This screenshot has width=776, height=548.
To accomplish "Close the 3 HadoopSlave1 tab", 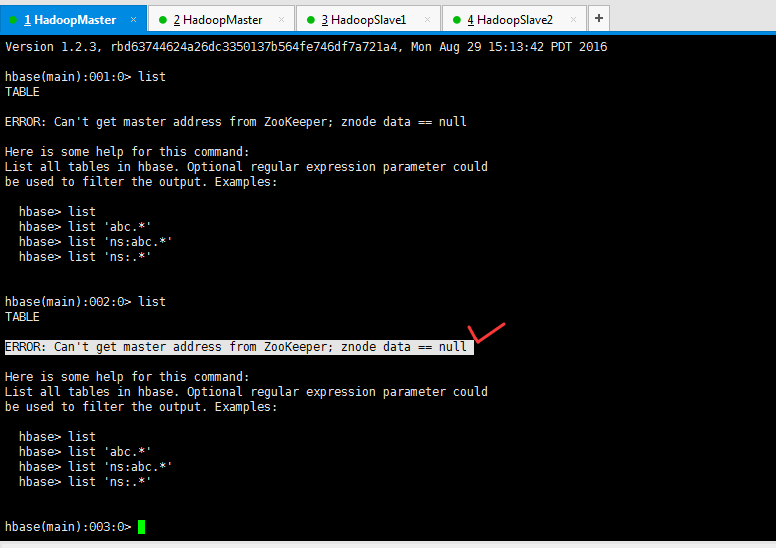I will tap(427, 20).
